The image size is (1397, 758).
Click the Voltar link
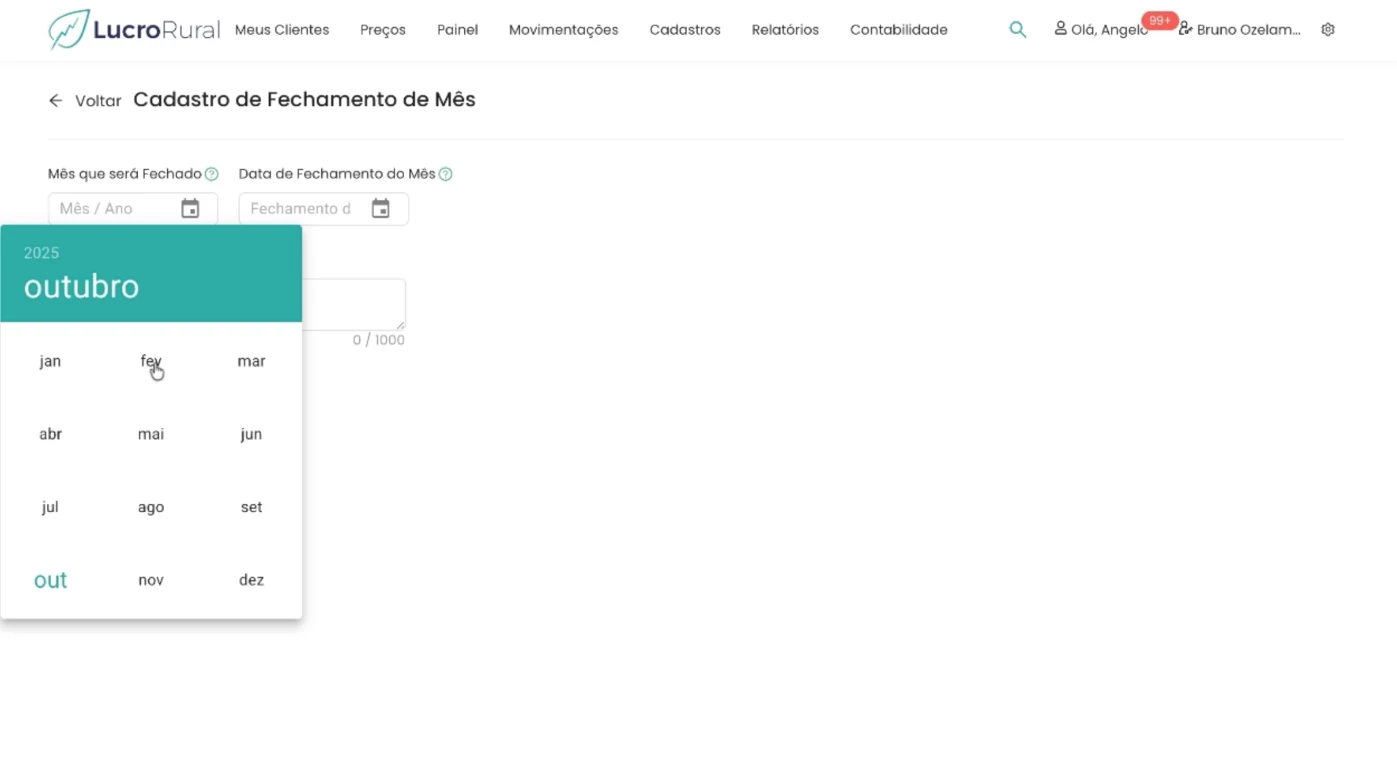coord(97,100)
